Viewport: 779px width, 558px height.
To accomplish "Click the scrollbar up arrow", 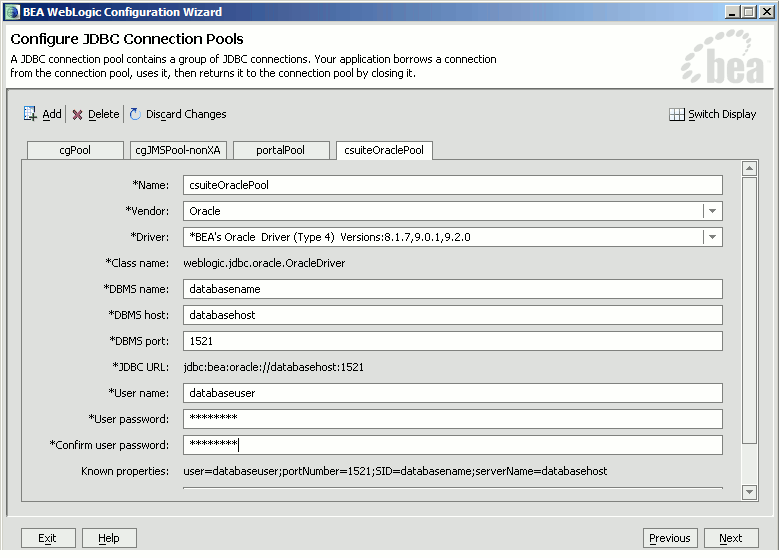I will [749, 168].
